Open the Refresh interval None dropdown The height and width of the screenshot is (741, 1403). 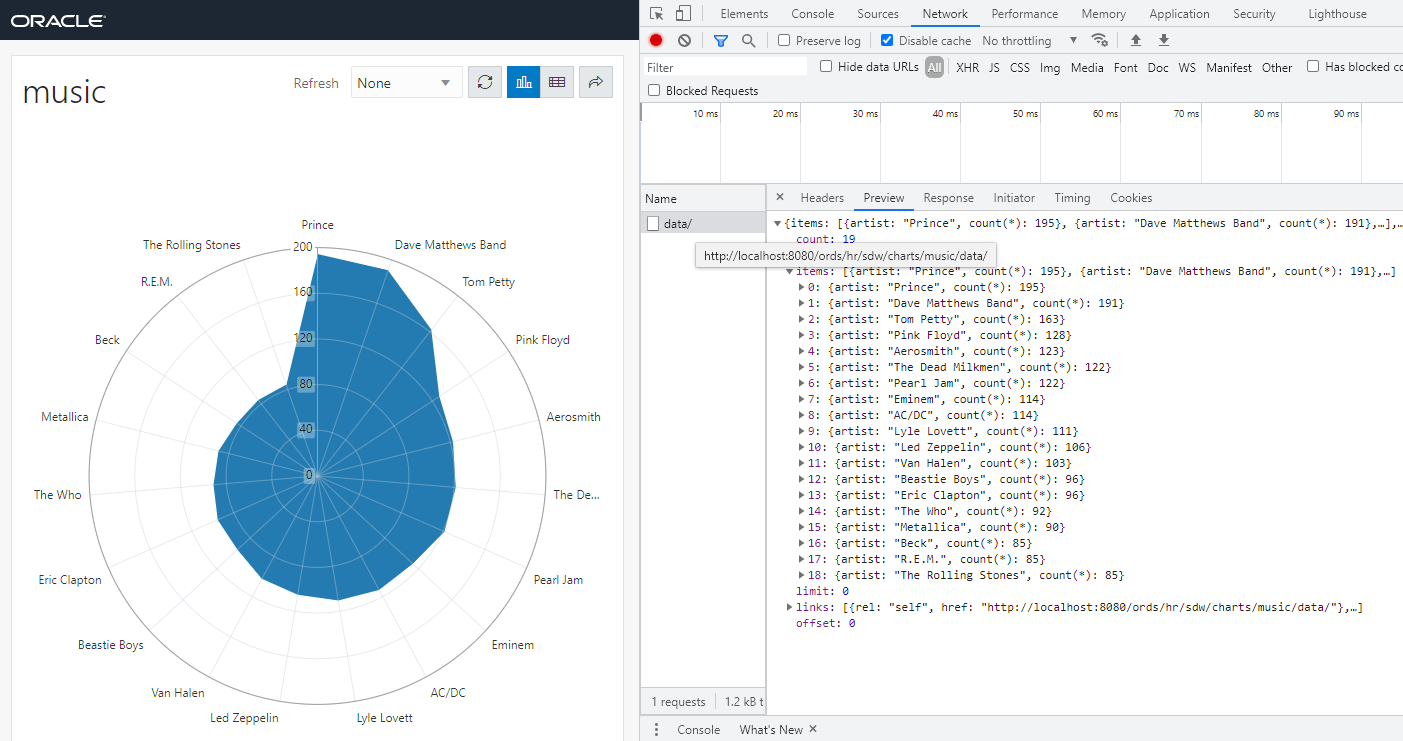tap(406, 83)
